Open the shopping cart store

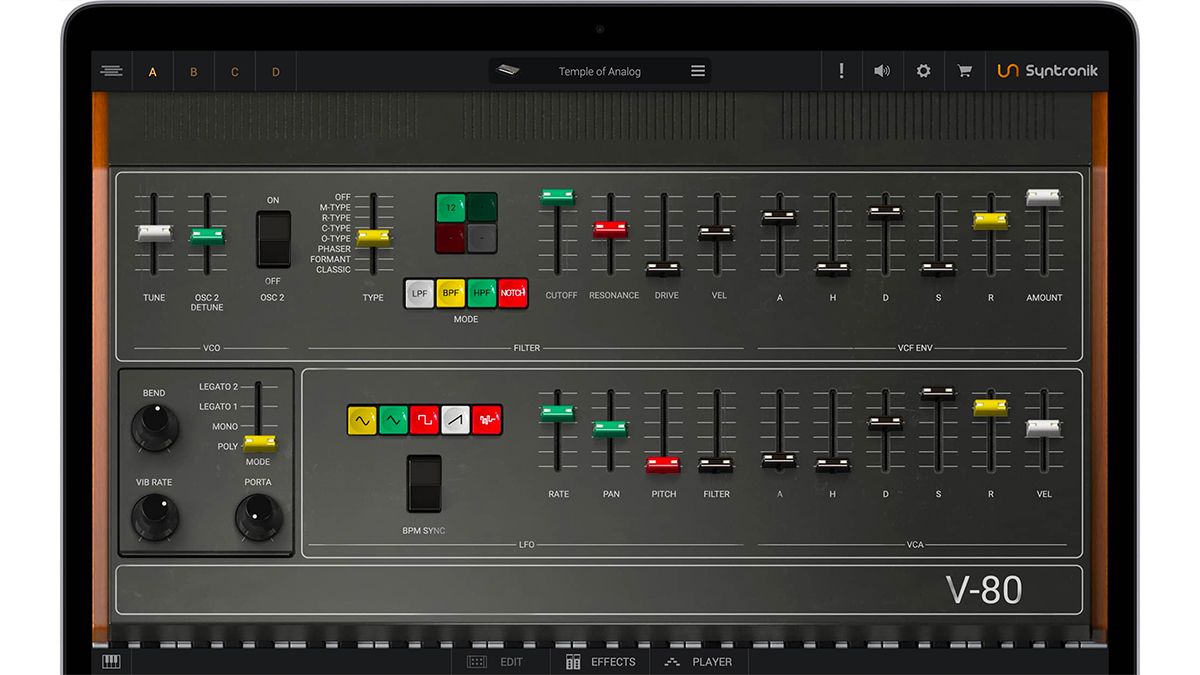[964, 70]
